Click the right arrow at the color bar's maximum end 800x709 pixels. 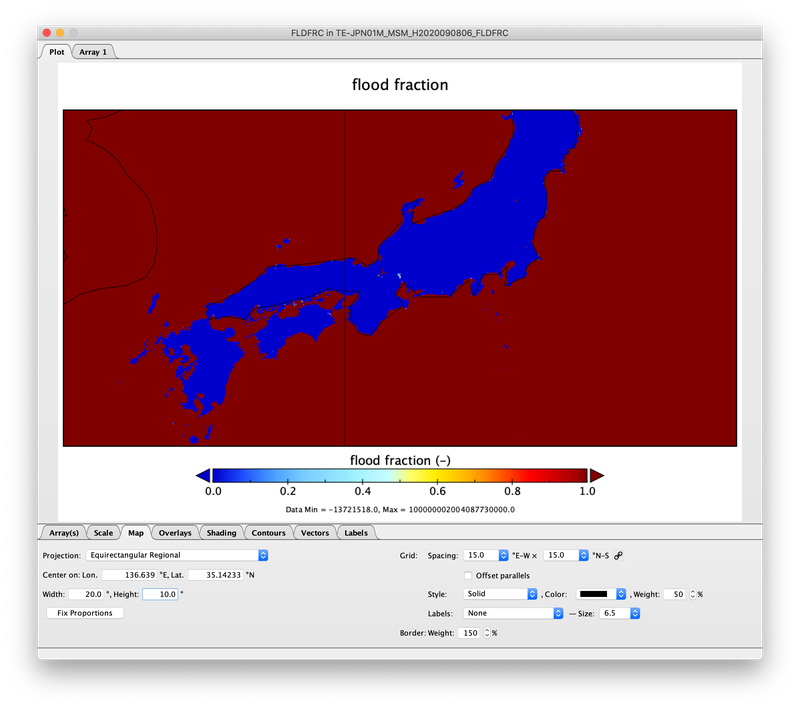pos(594,473)
